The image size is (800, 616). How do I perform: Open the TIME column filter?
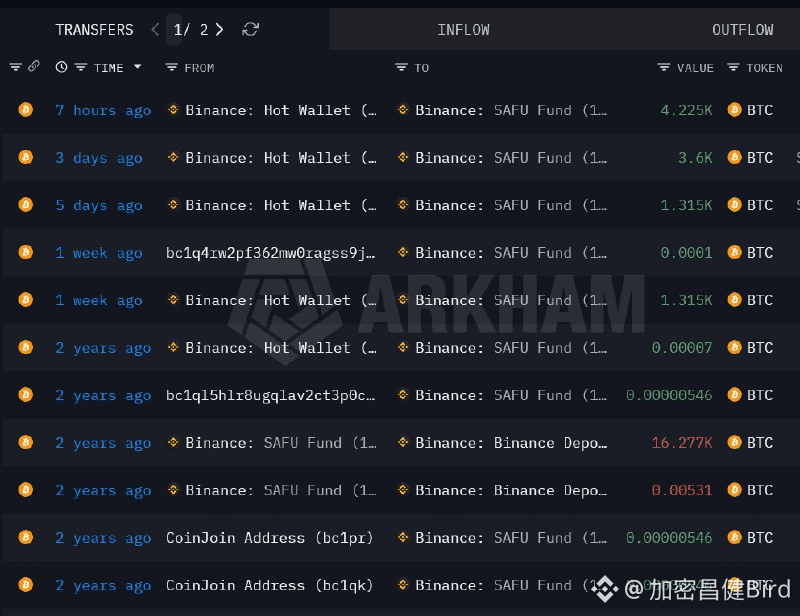[81, 67]
